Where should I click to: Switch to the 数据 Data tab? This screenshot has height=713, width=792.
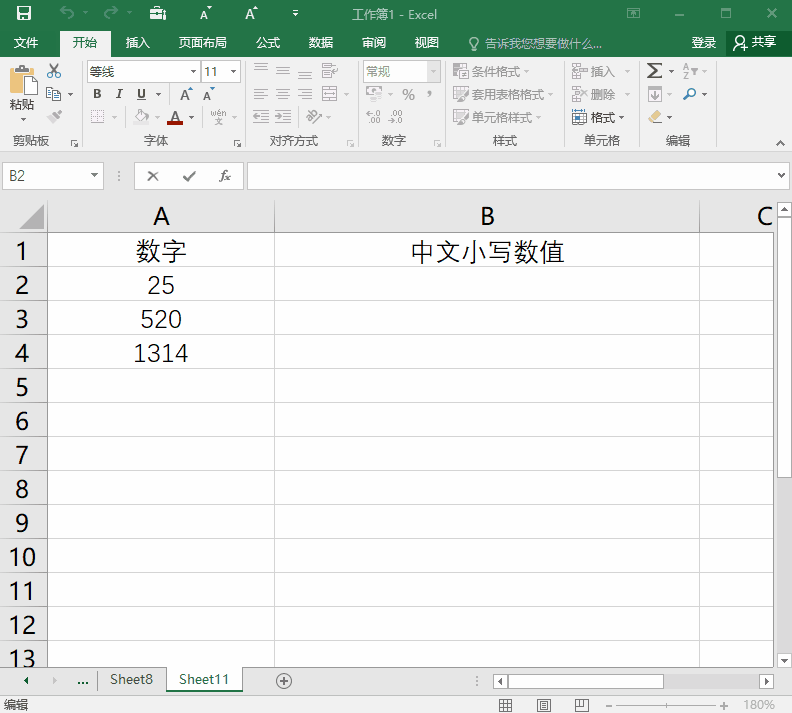[x=321, y=43]
